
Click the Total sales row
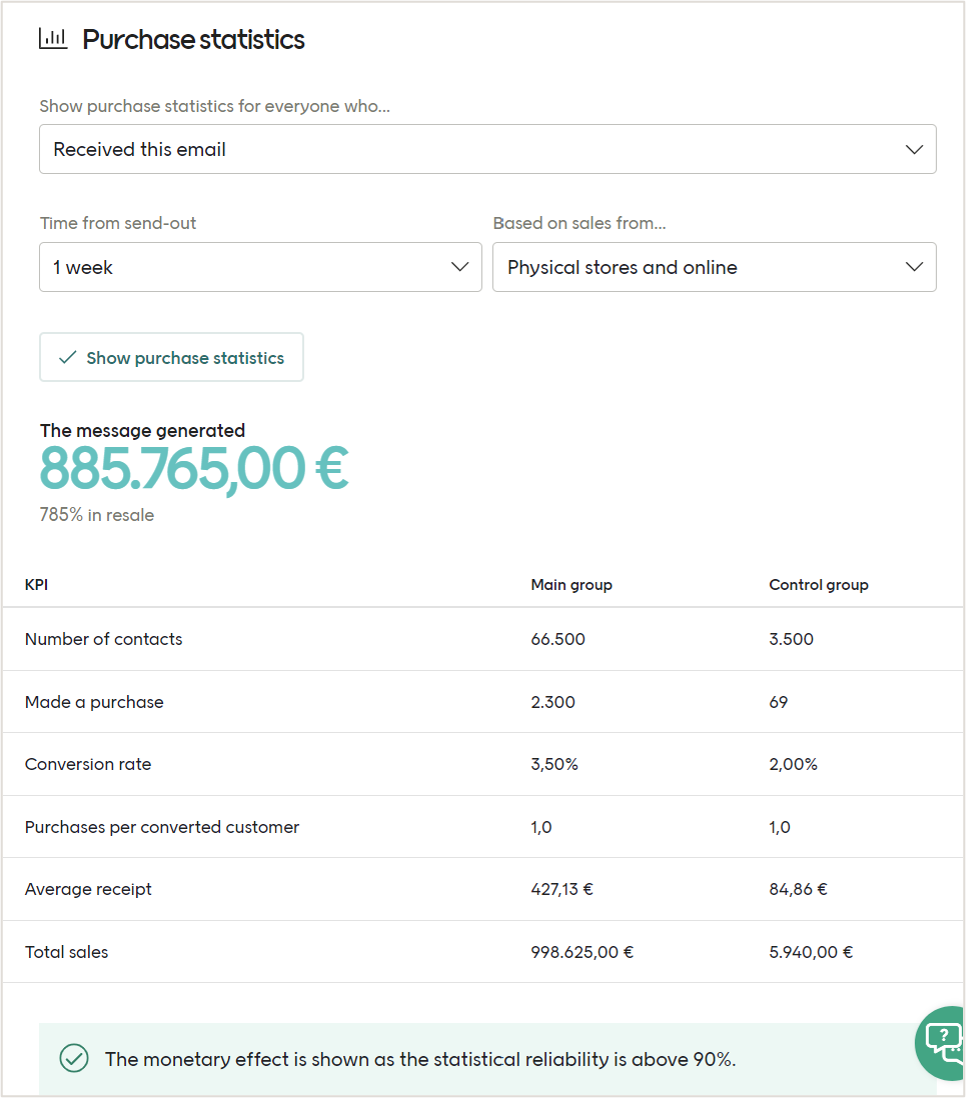coord(67,951)
